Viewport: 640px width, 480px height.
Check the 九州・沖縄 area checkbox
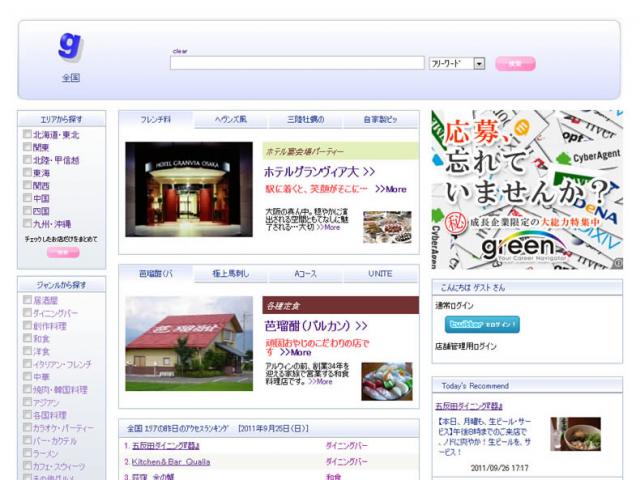pyautogui.click(x=27, y=223)
